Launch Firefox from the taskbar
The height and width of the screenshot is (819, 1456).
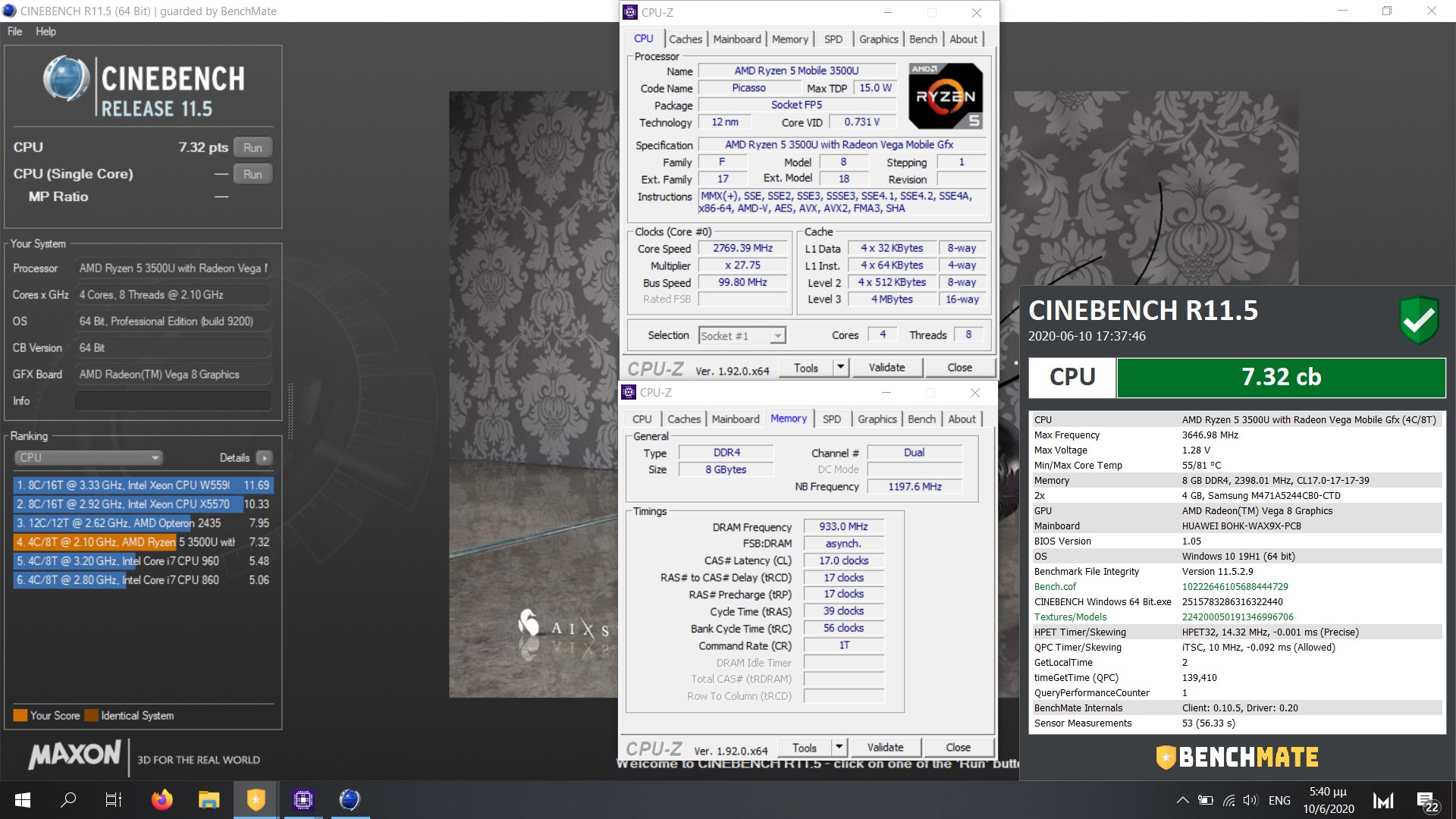click(x=162, y=800)
